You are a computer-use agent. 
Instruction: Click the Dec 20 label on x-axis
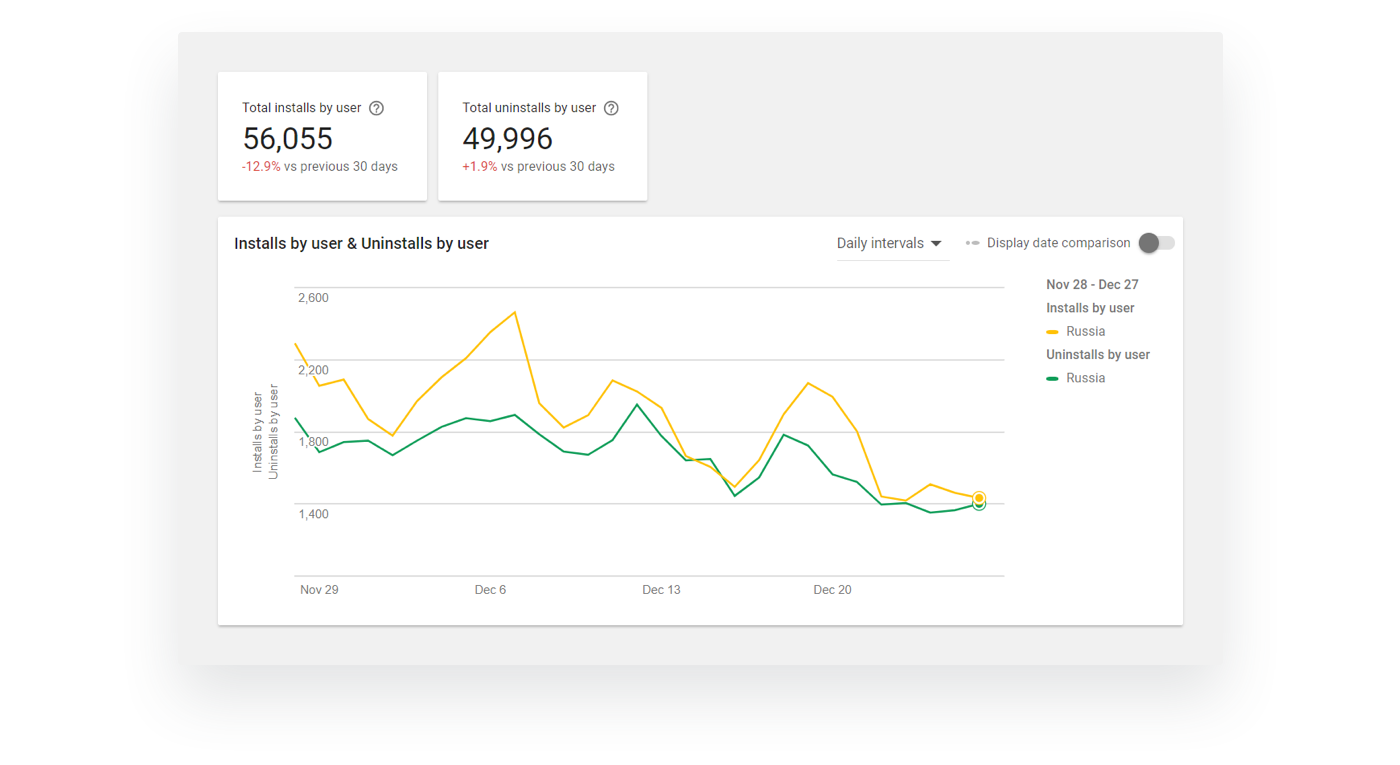point(832,590)
